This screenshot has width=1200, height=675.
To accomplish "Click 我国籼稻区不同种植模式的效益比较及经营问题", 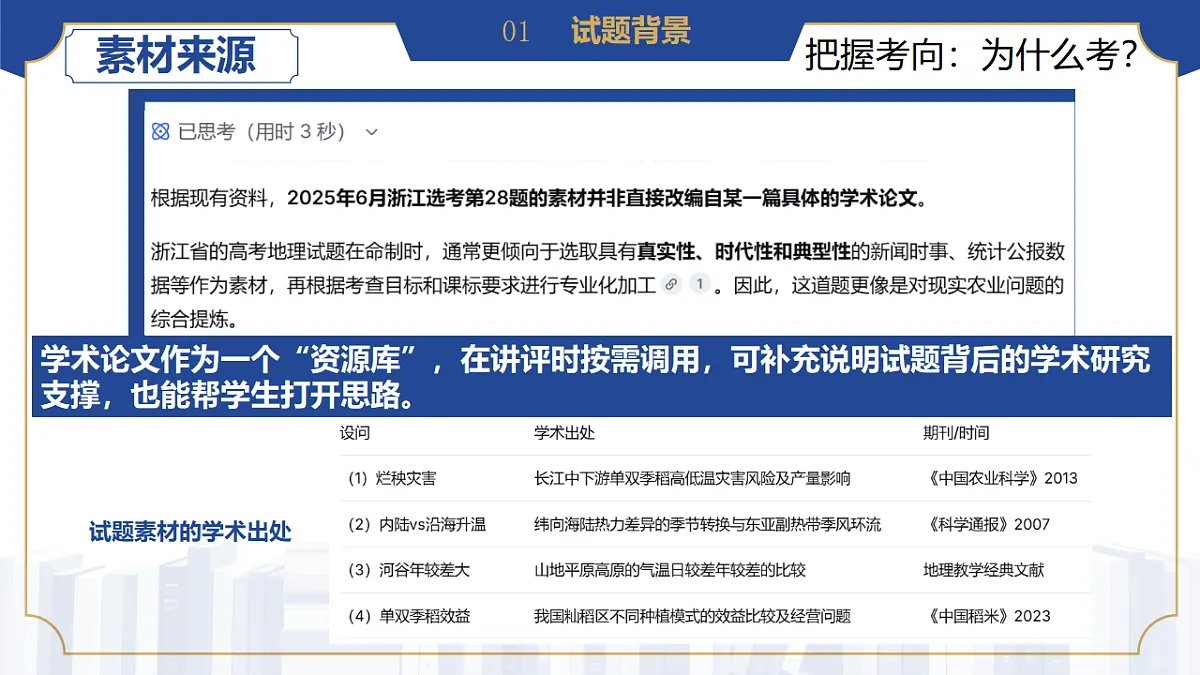I will (x=692, y=616).
